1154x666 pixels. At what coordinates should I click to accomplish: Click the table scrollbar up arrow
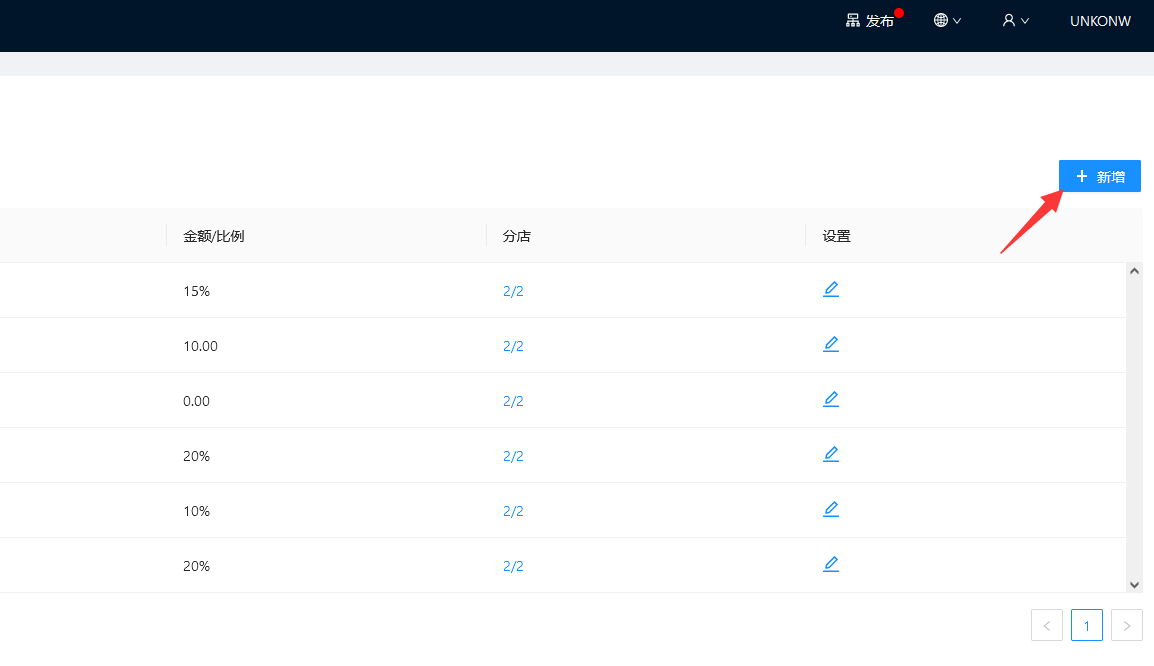(x=1134, y=271)
